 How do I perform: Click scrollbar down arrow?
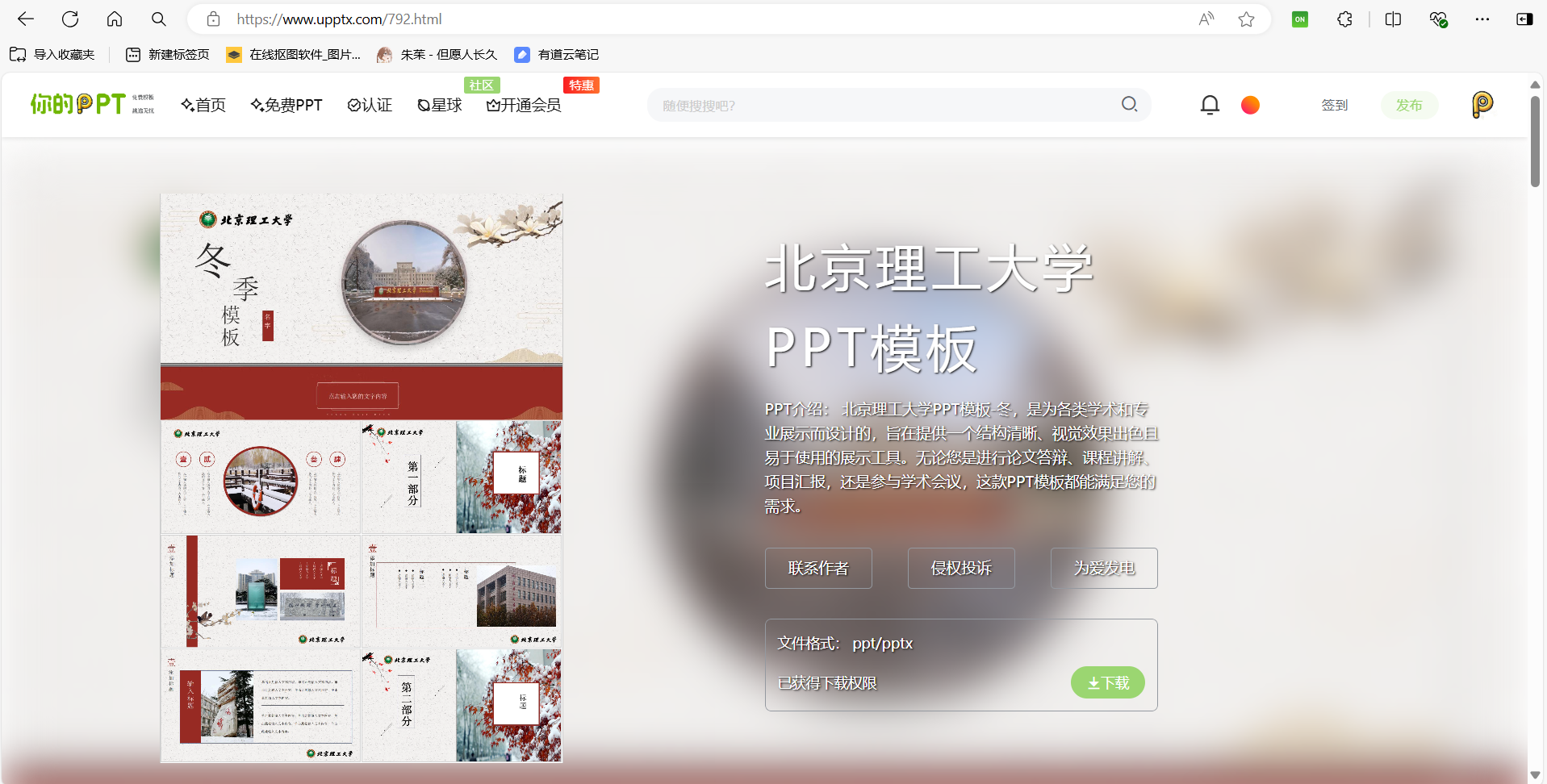[1535, 775]
